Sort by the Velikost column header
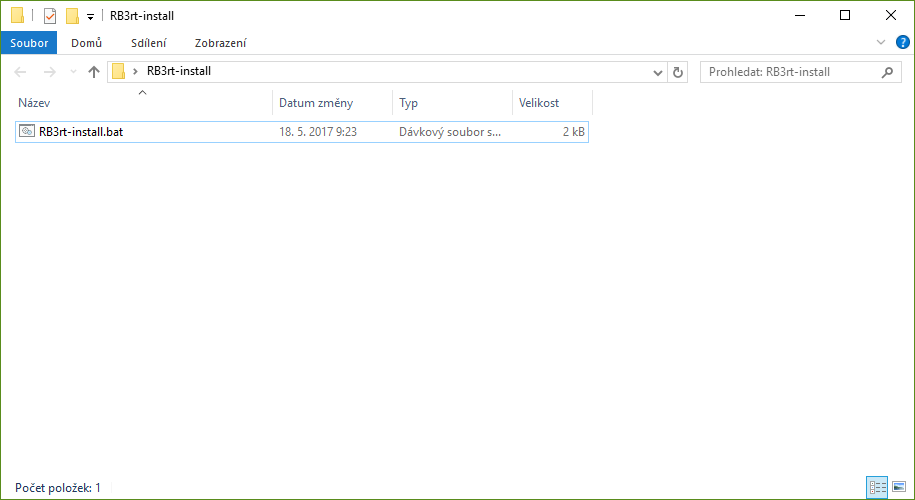 pyautogui.click(x=552, y=103)
